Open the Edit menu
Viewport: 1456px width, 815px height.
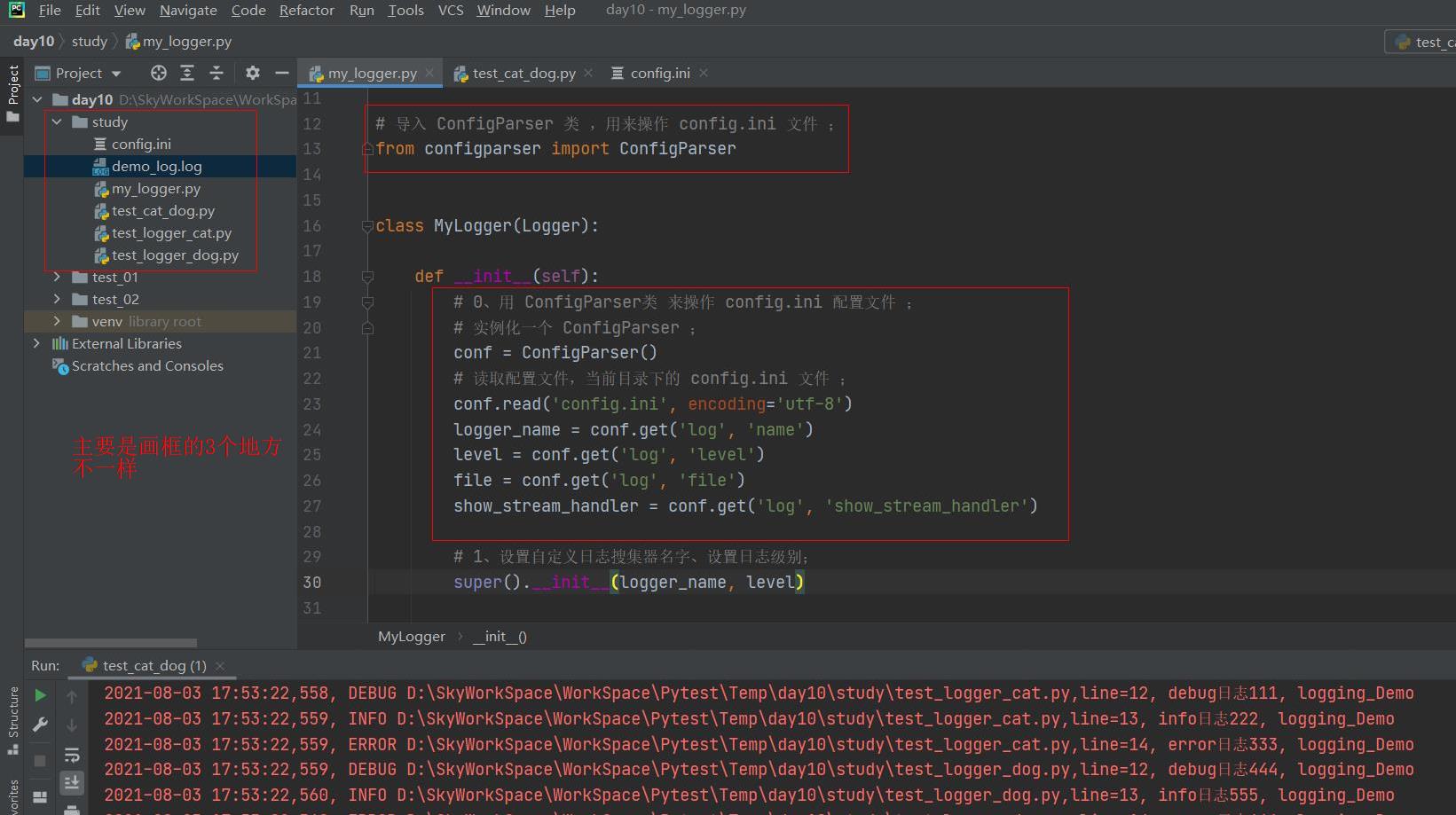pyautogui.click(x=87, y=10)
